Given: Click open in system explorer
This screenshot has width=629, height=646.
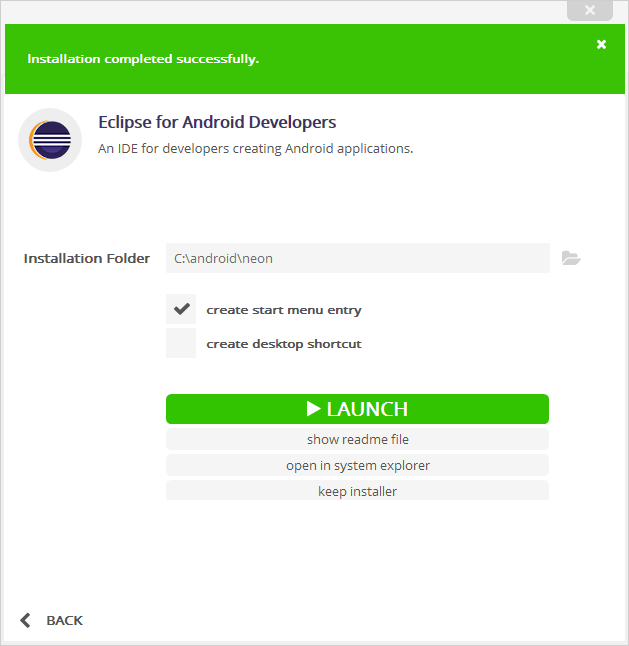Looking at the screenshot, I should 357,465.
